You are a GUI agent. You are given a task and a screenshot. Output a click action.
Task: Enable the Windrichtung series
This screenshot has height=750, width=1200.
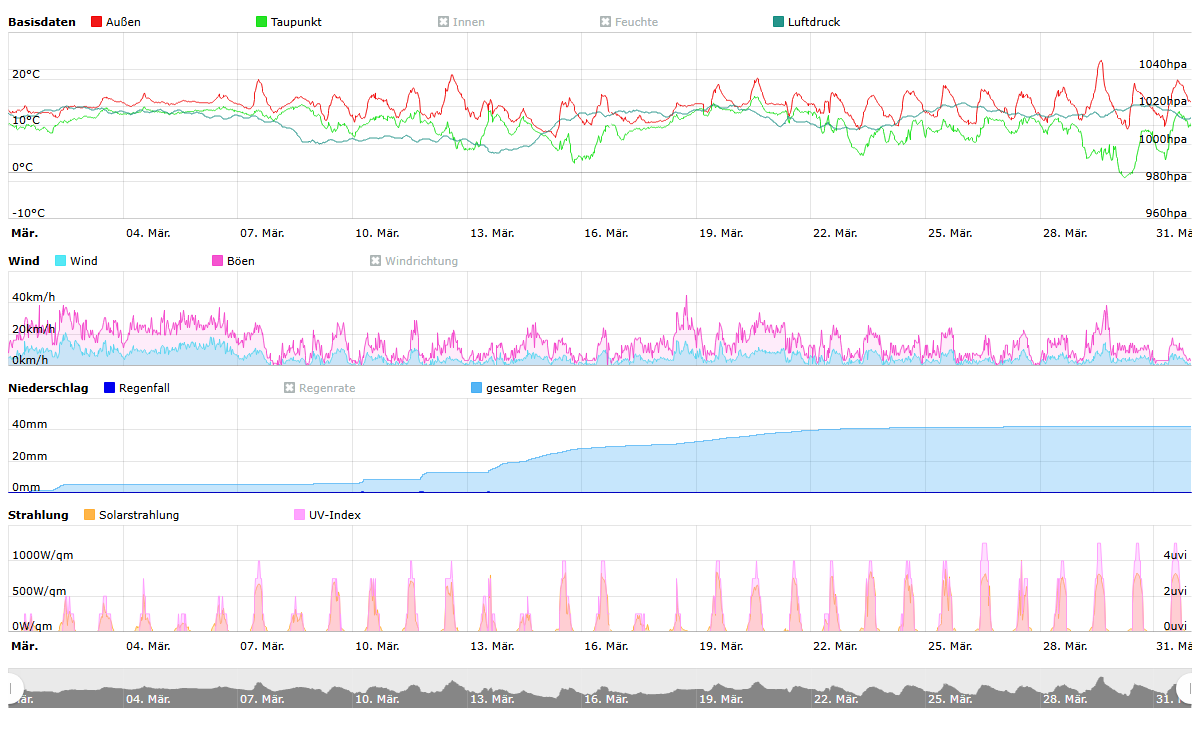376,261
